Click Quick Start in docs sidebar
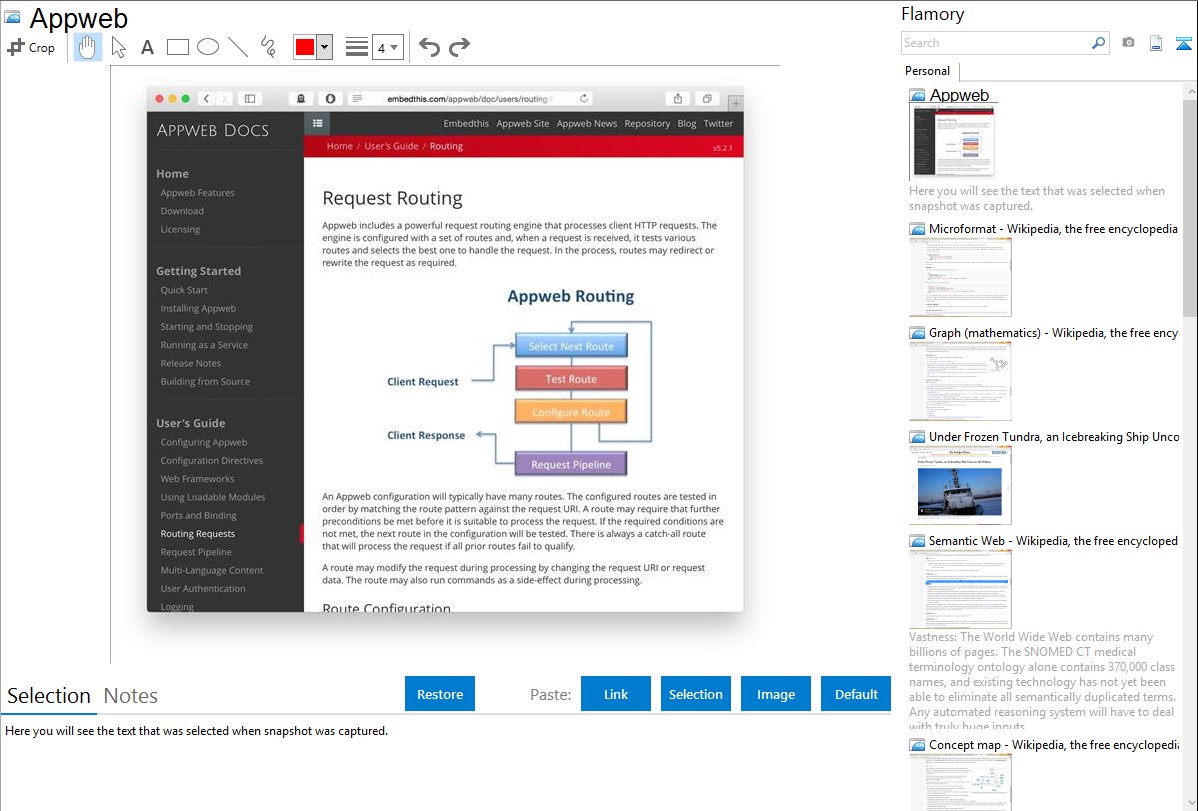The height and width of the screenshot is (811, 1198). (x=184, y=290)
